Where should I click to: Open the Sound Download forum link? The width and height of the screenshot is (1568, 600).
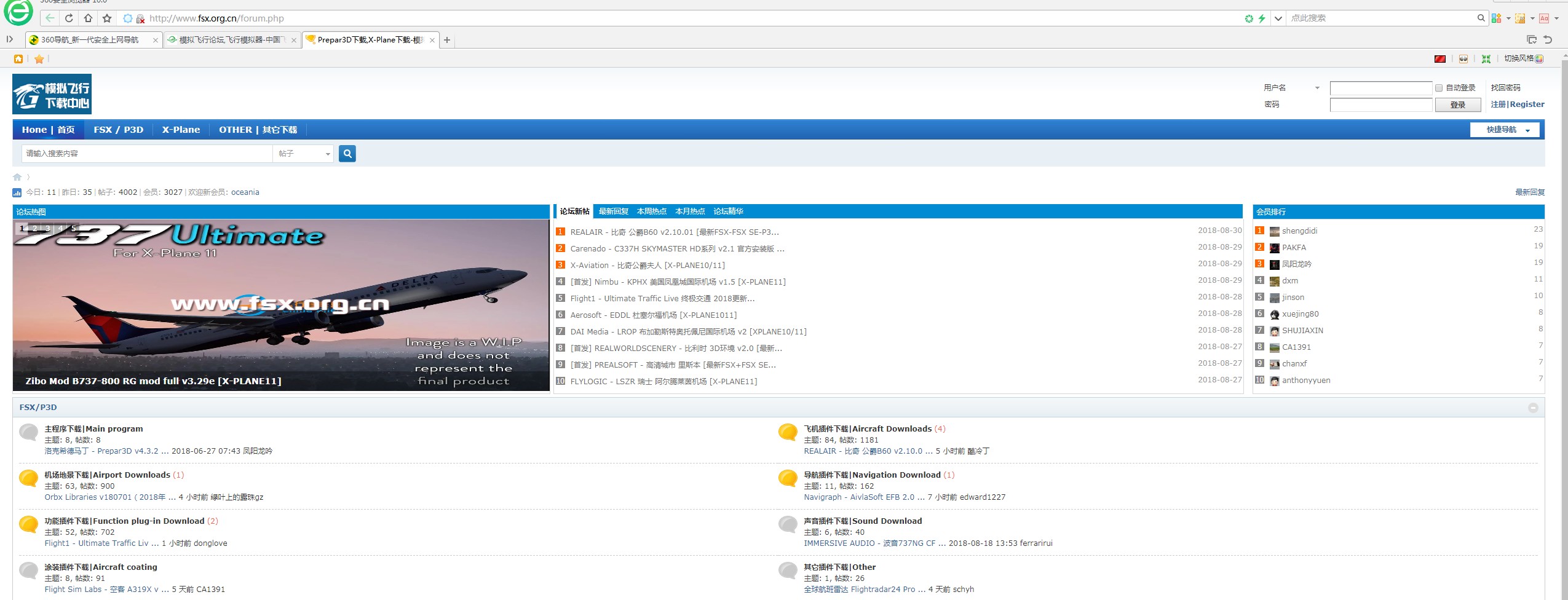pos(863,521)
